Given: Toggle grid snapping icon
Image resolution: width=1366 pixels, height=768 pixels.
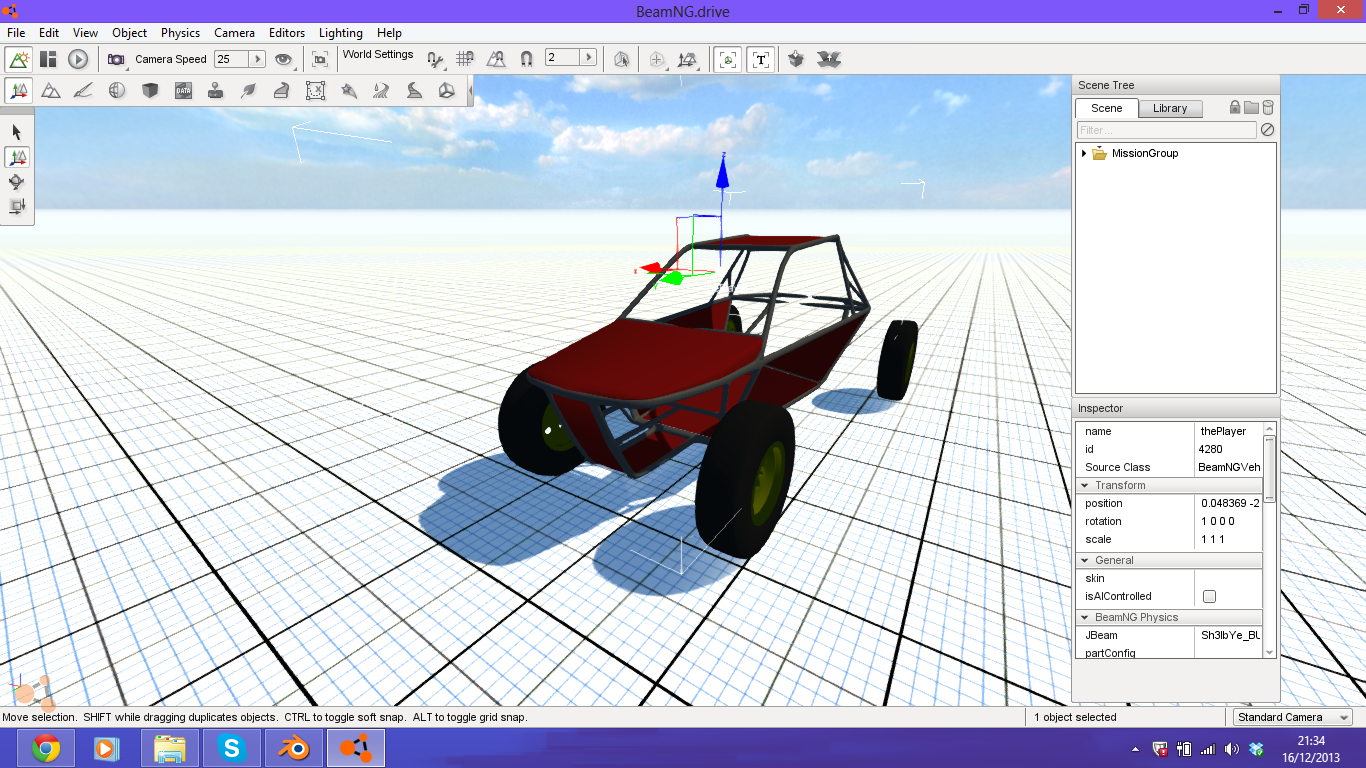Looking at the screenshot, I should coord(465,59).
